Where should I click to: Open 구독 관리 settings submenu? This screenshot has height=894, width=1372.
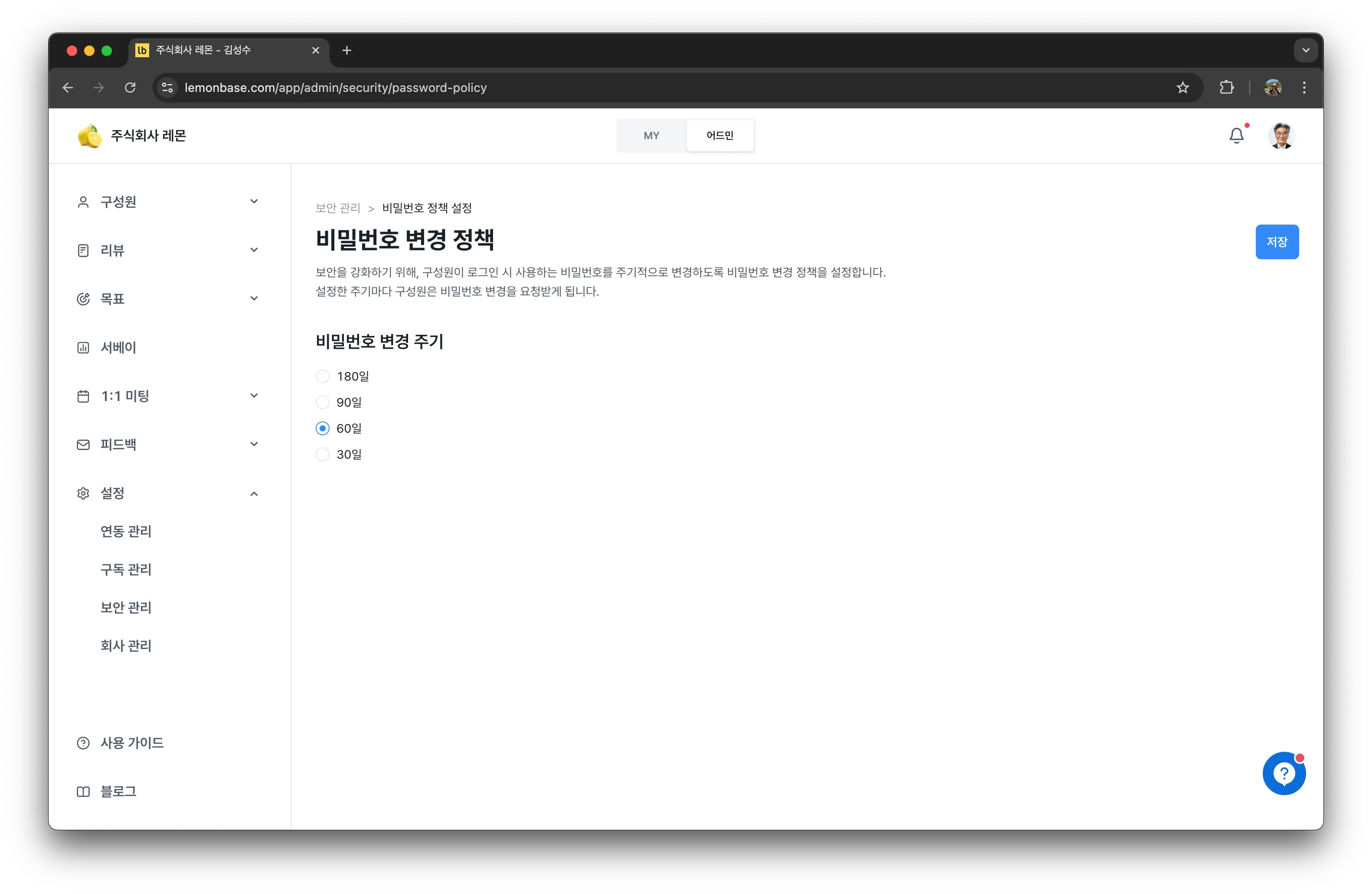[126, 570]
